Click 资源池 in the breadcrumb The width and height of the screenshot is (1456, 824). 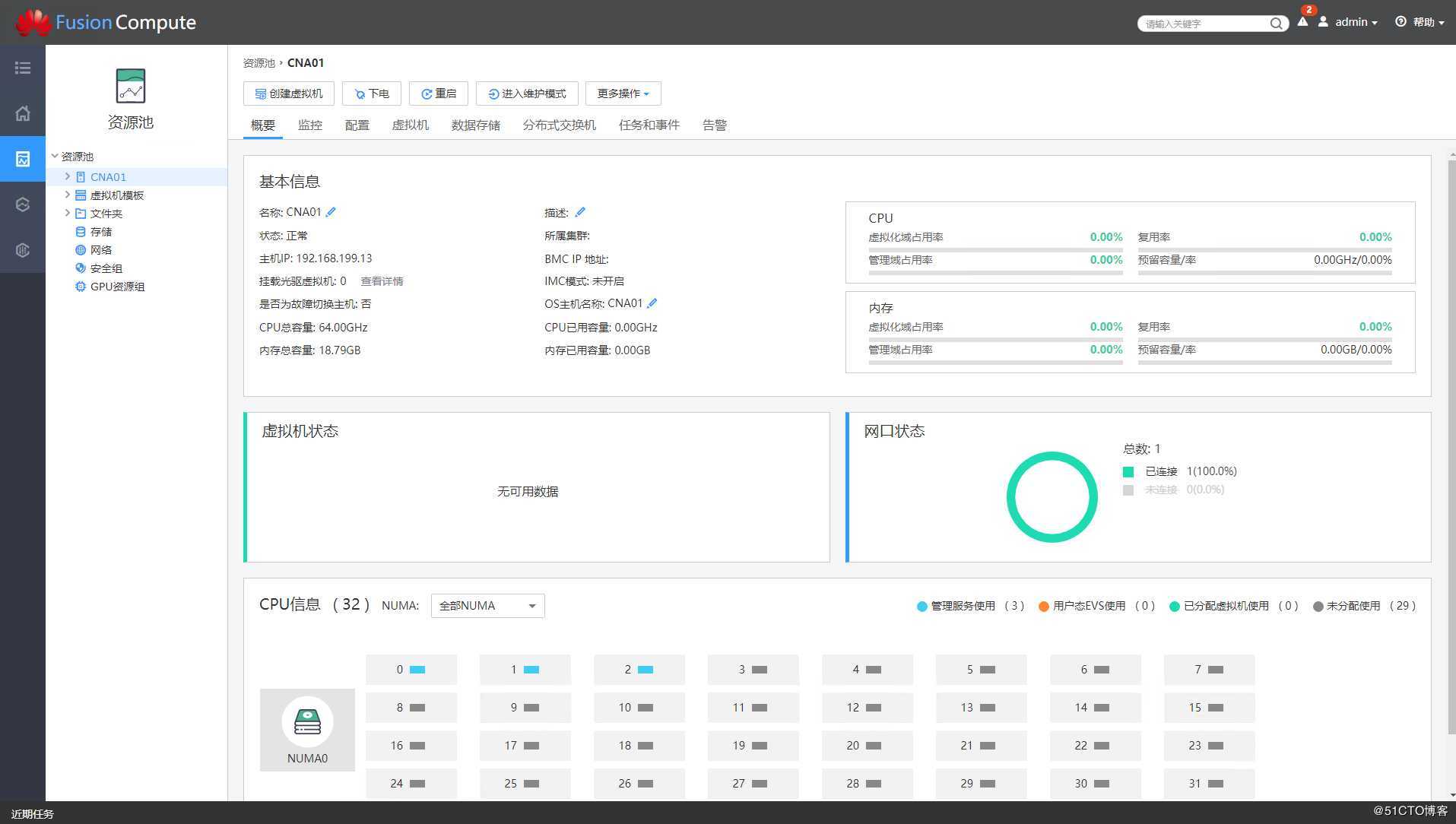coord(259,63)
